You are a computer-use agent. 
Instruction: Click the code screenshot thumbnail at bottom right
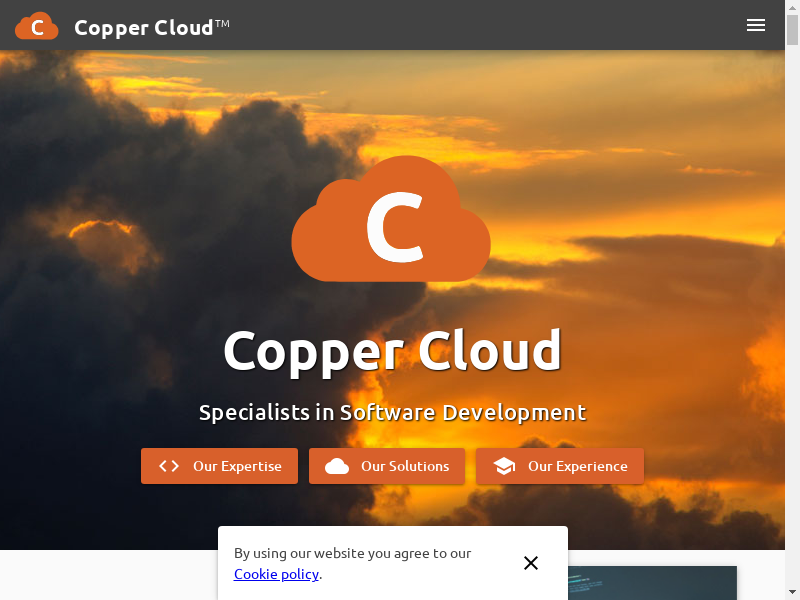652,583
